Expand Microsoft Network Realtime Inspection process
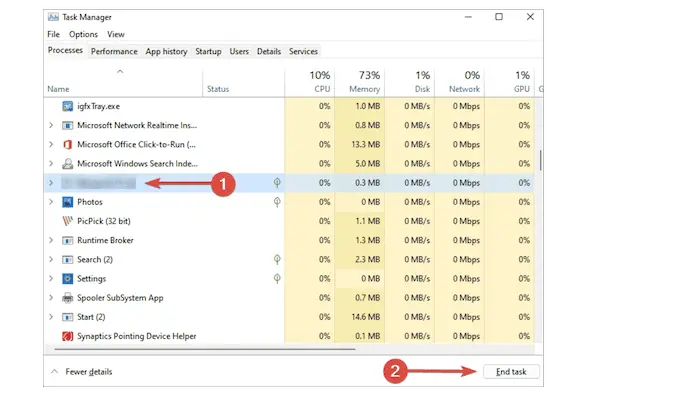 (x=51, y=125)
